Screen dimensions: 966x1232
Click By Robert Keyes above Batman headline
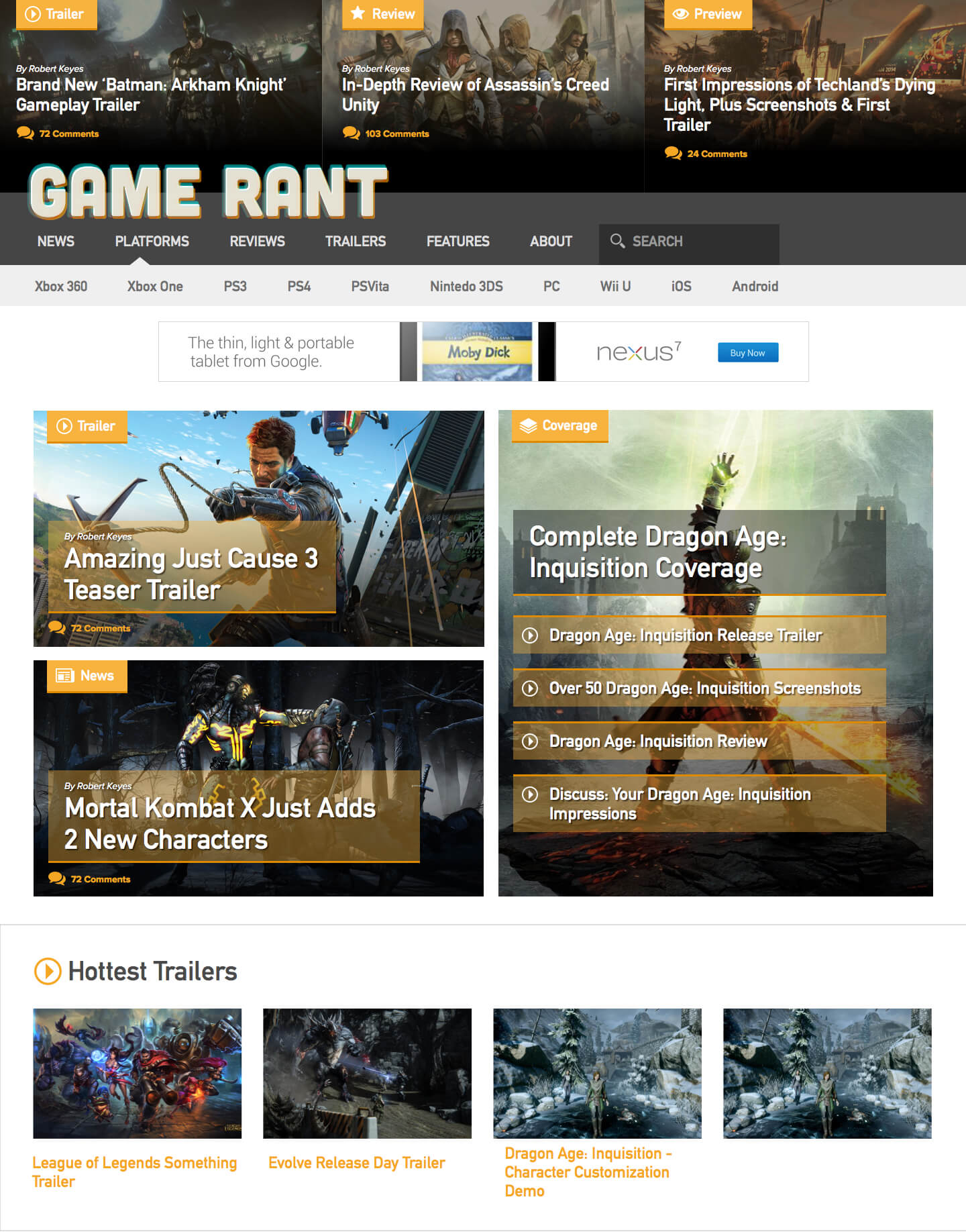[50, 68]
